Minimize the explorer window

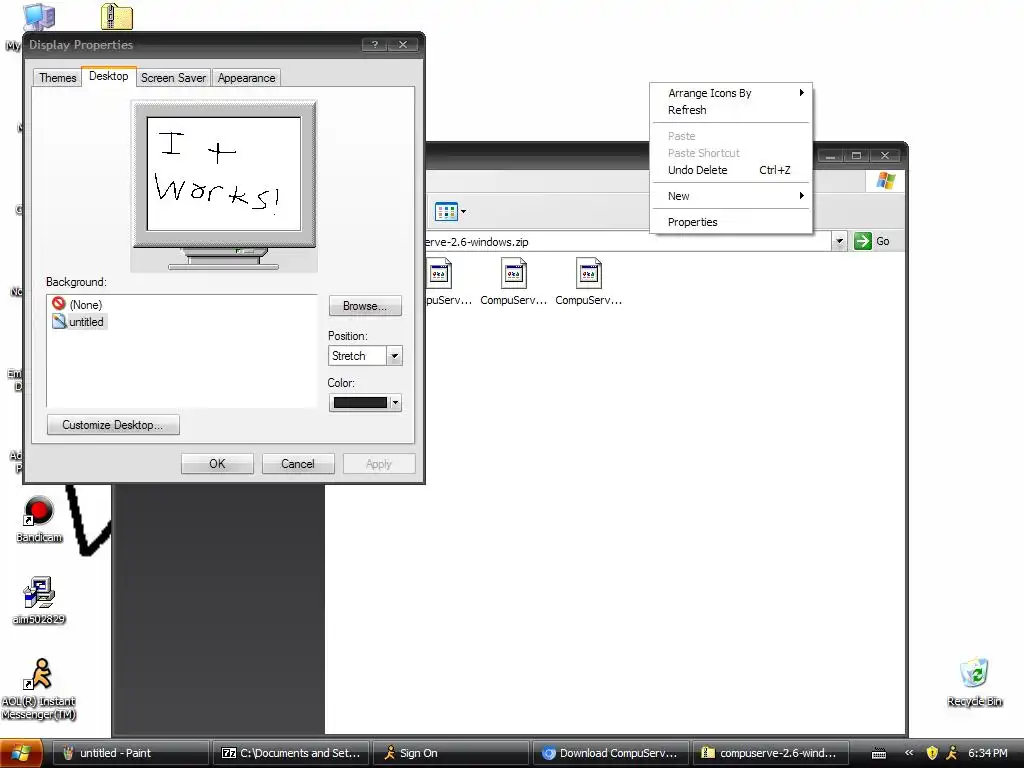830,155
